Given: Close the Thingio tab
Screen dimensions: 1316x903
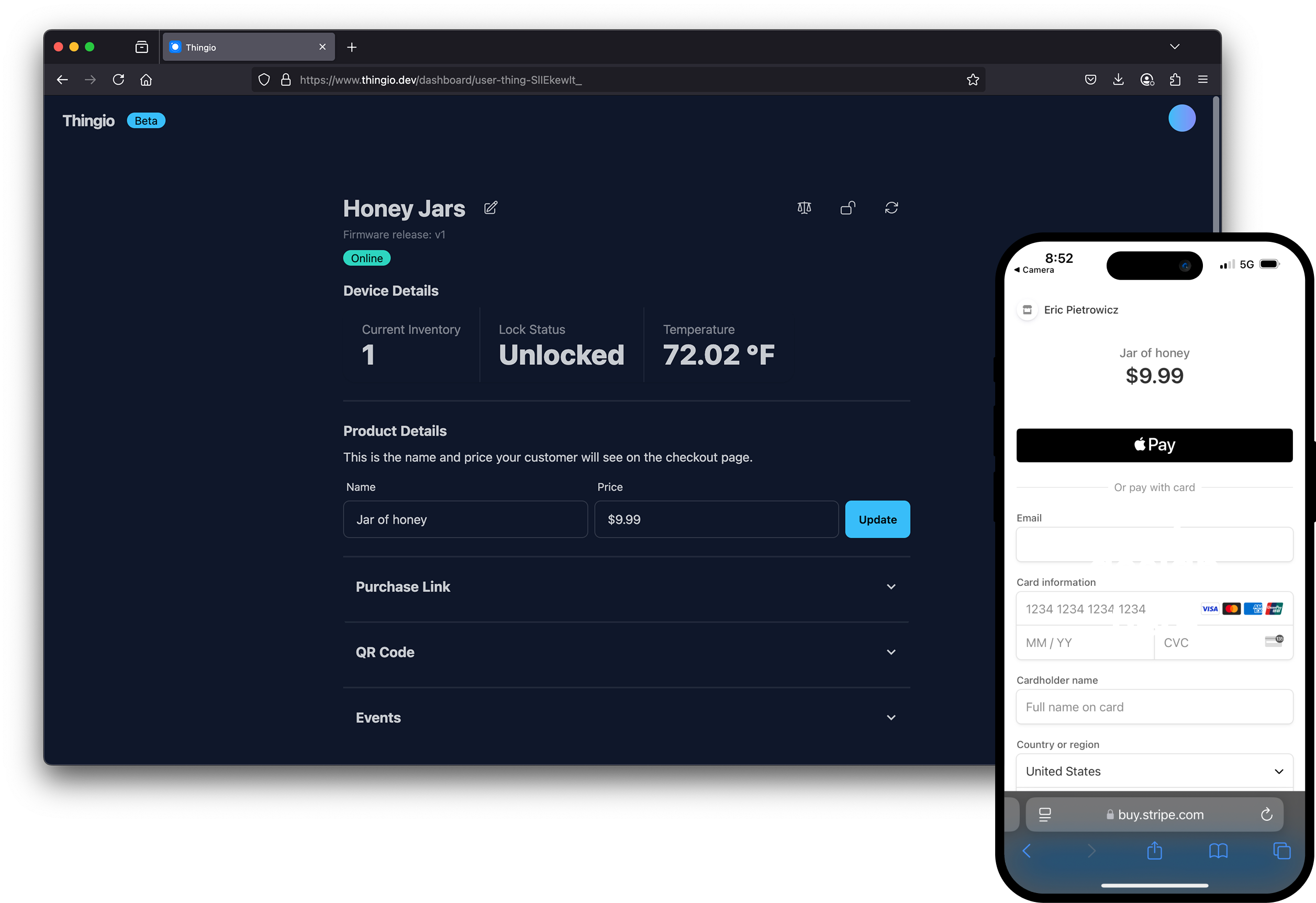Looking at the screenshot, I should (322, 47).
